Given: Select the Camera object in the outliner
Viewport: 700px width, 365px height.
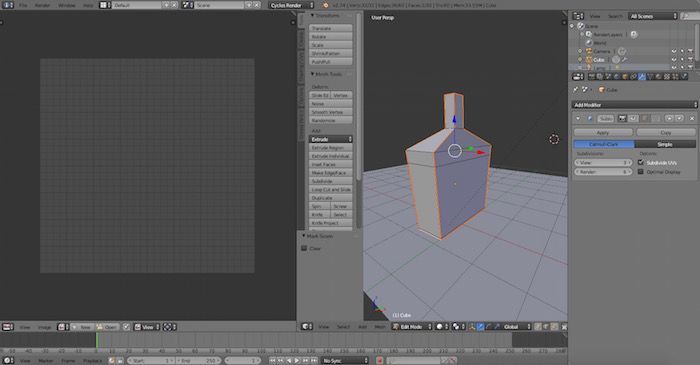Looking at the screenshot, I should click(x=601, y=51).
